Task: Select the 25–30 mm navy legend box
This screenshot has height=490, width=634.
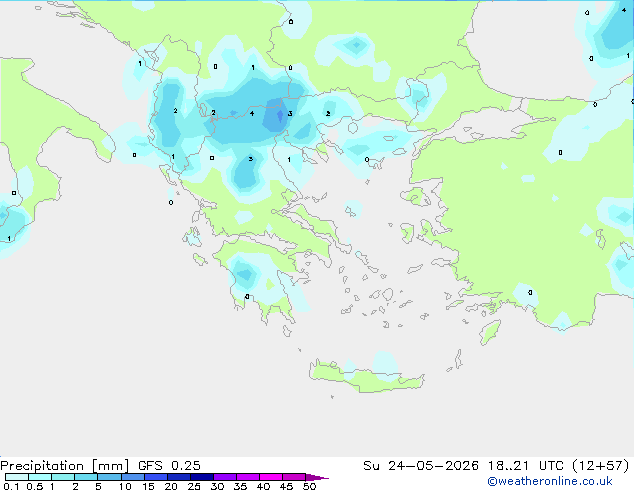Action: tap(201, 477)
